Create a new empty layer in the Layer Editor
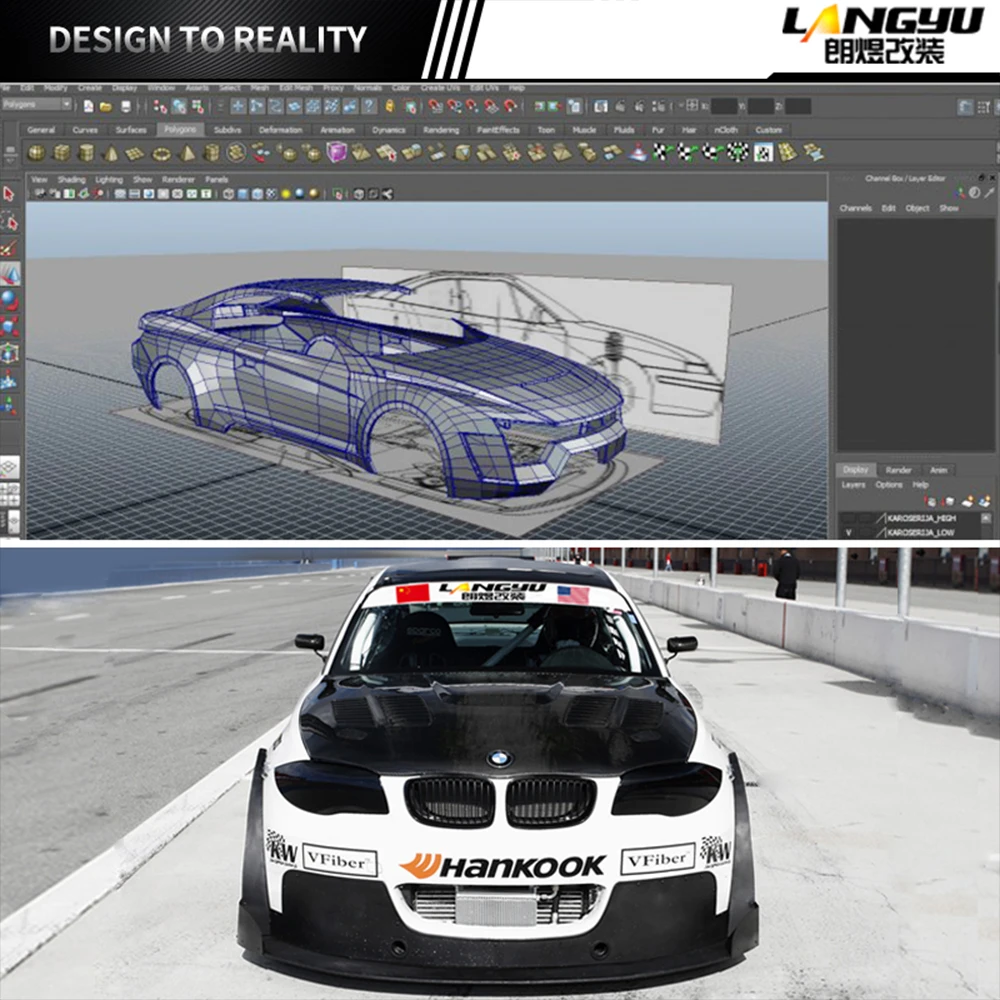This screenshot has width=1000, height=1000. point(967,500)
